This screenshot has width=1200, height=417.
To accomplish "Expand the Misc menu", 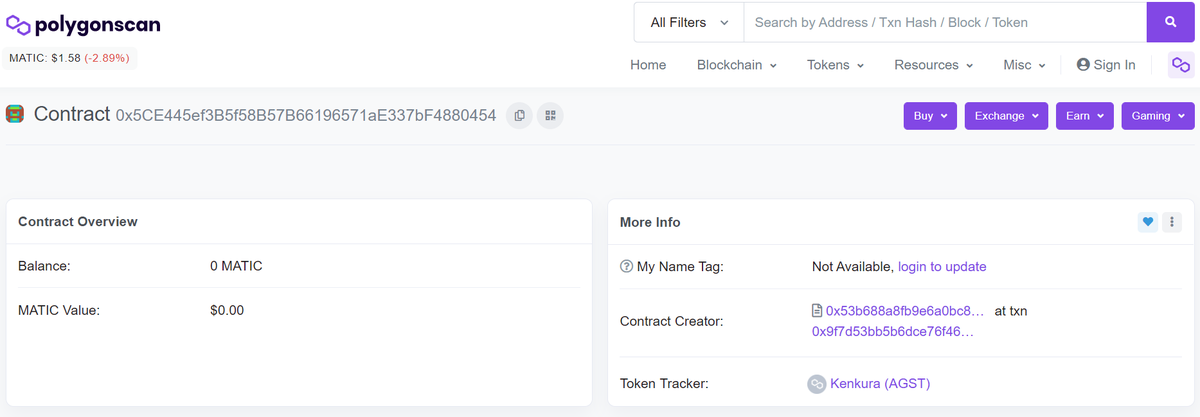I will (x=1024, y=65).
